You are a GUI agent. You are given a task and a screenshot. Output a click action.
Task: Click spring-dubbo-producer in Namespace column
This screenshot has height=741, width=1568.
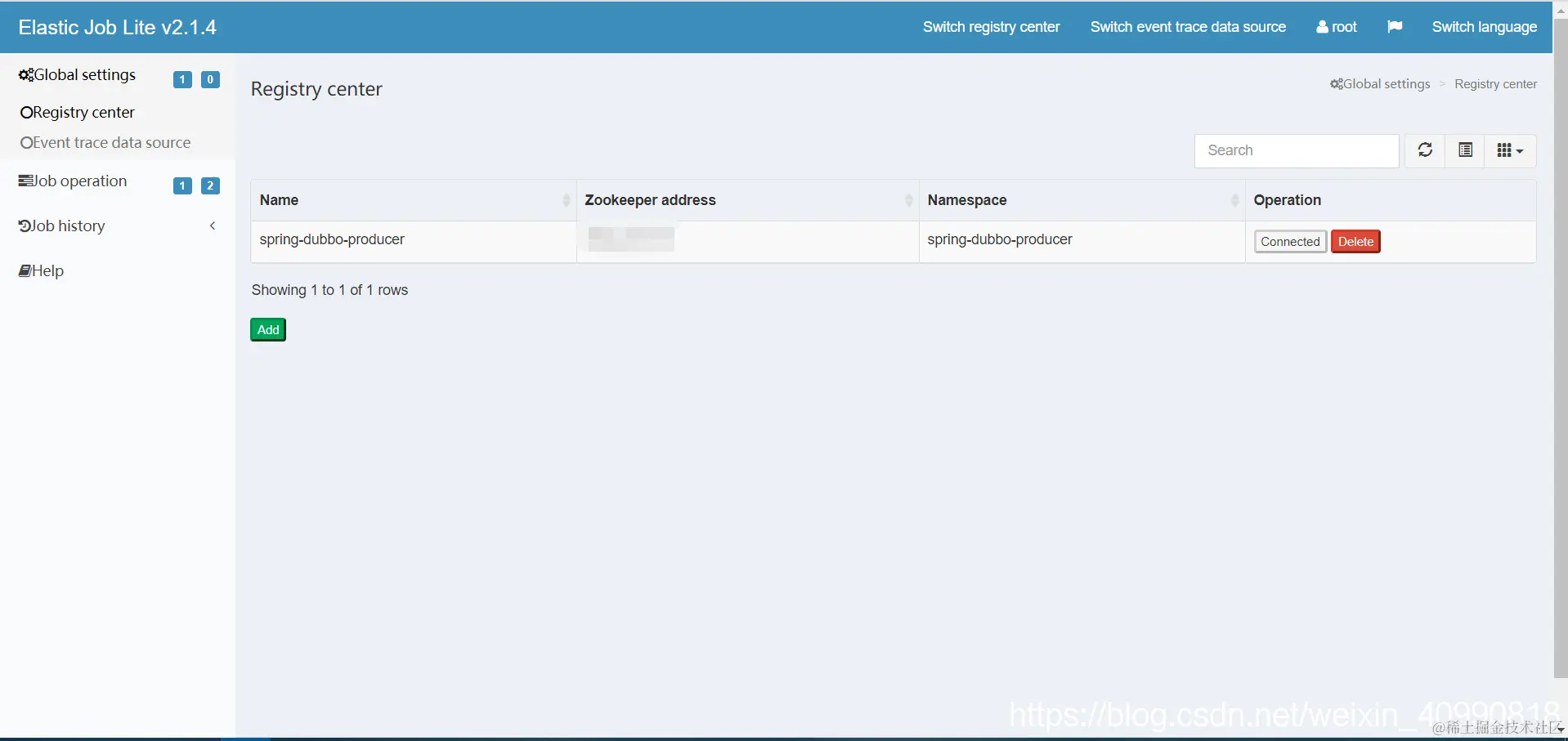[x=1000, y=239]
